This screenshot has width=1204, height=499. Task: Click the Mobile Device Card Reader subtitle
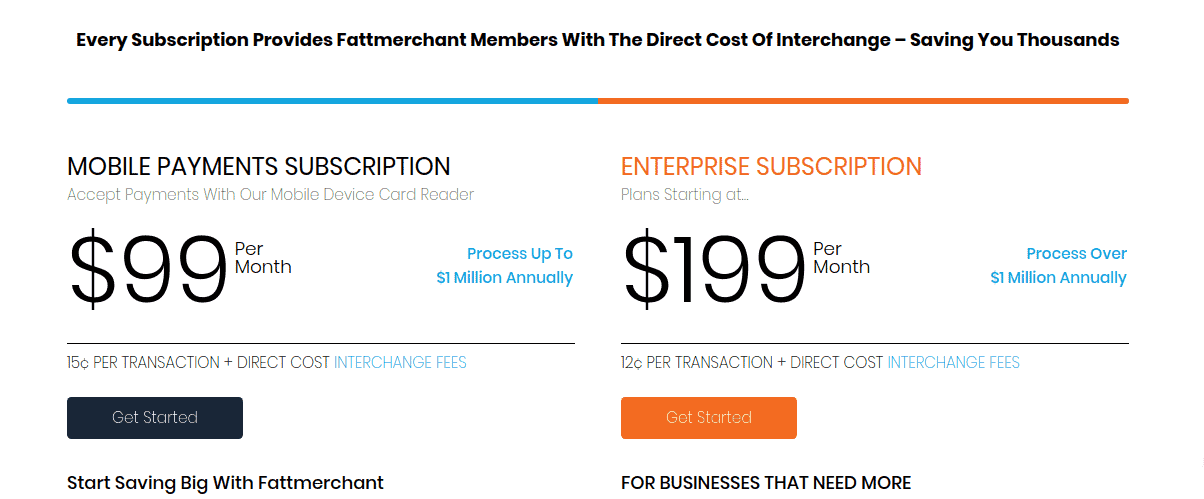pos(271,194)
